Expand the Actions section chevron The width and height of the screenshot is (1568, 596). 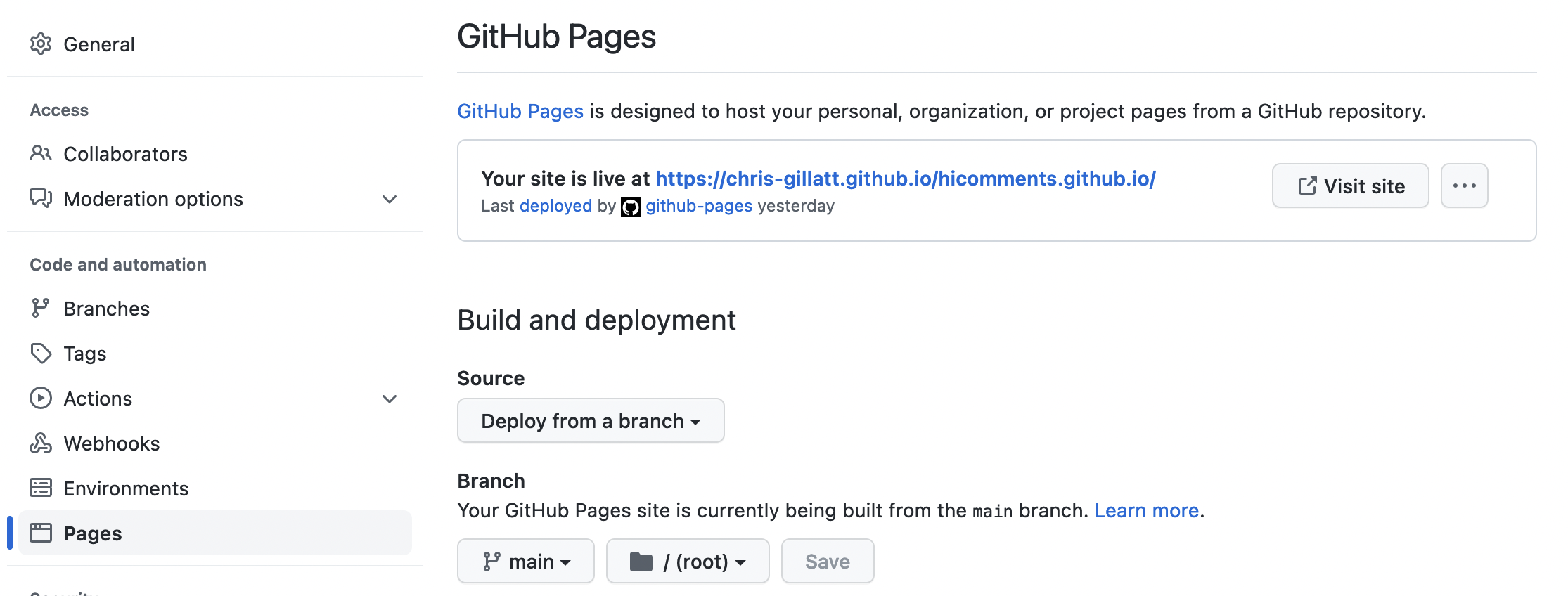tap(390, 399)
